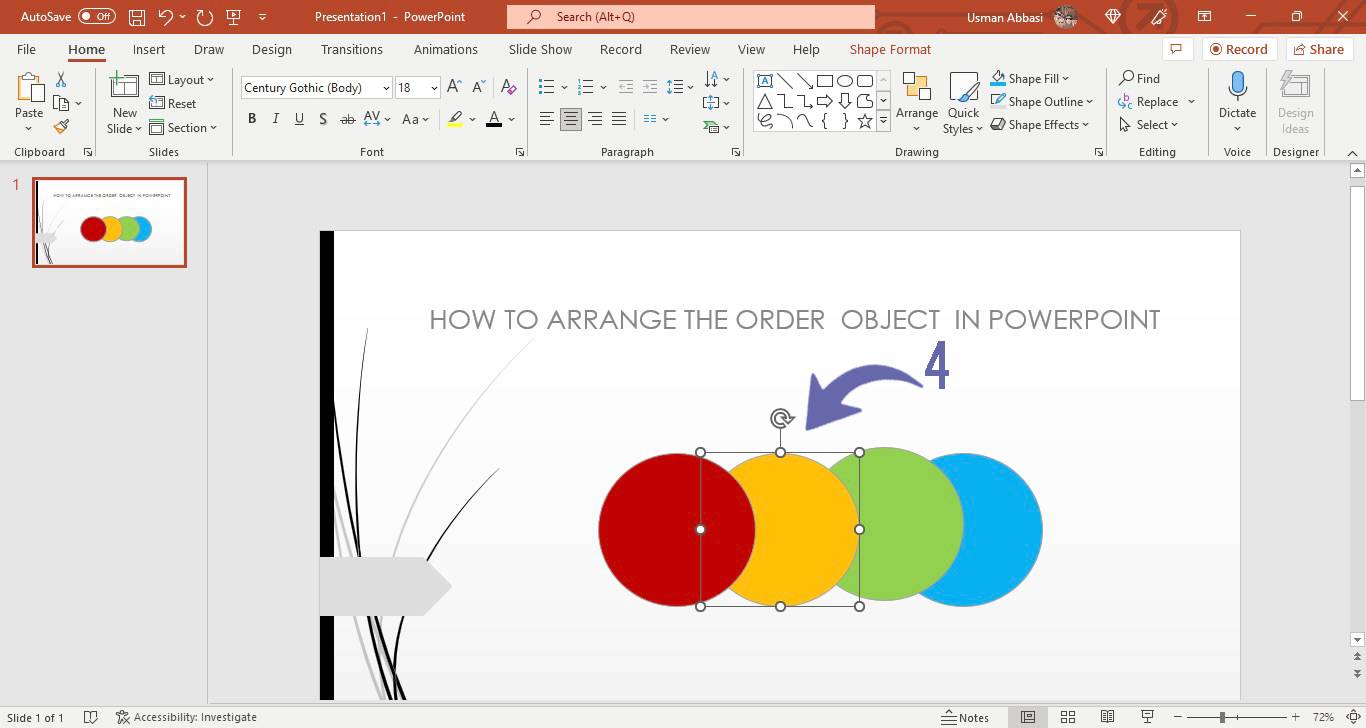Screen dimensions: 1366x728
Task: Center align text
Action: (x=570, y=119)
